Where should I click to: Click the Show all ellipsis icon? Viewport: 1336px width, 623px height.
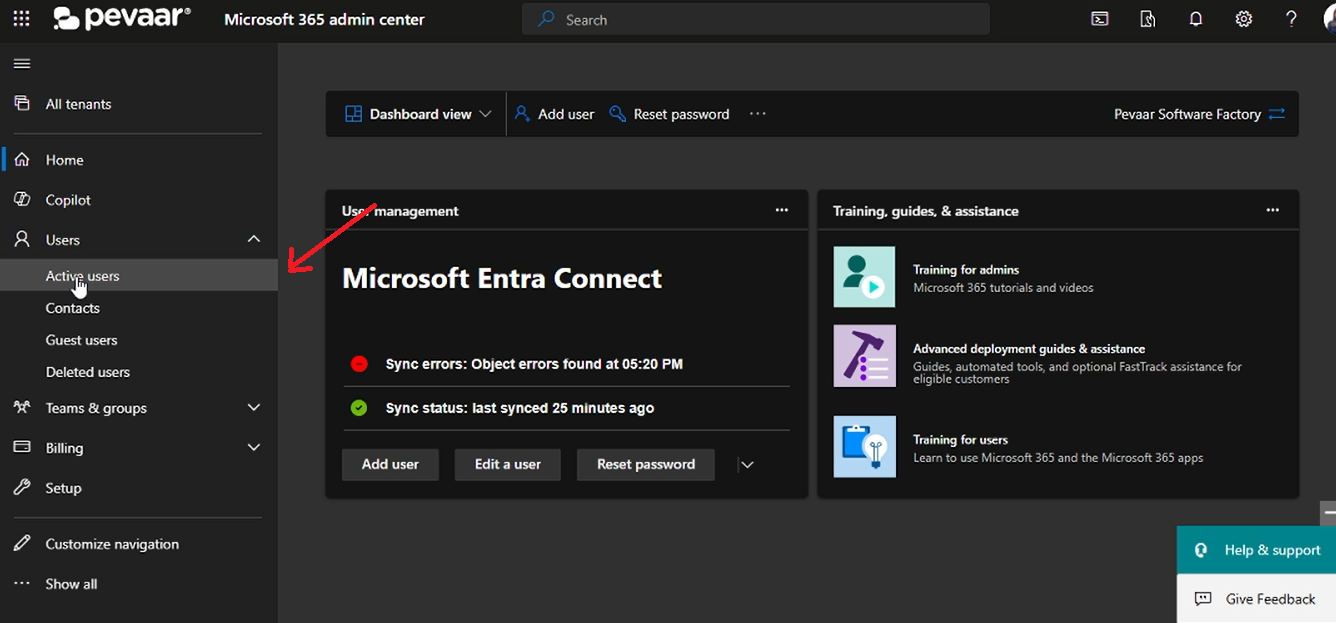coord(21,584)
